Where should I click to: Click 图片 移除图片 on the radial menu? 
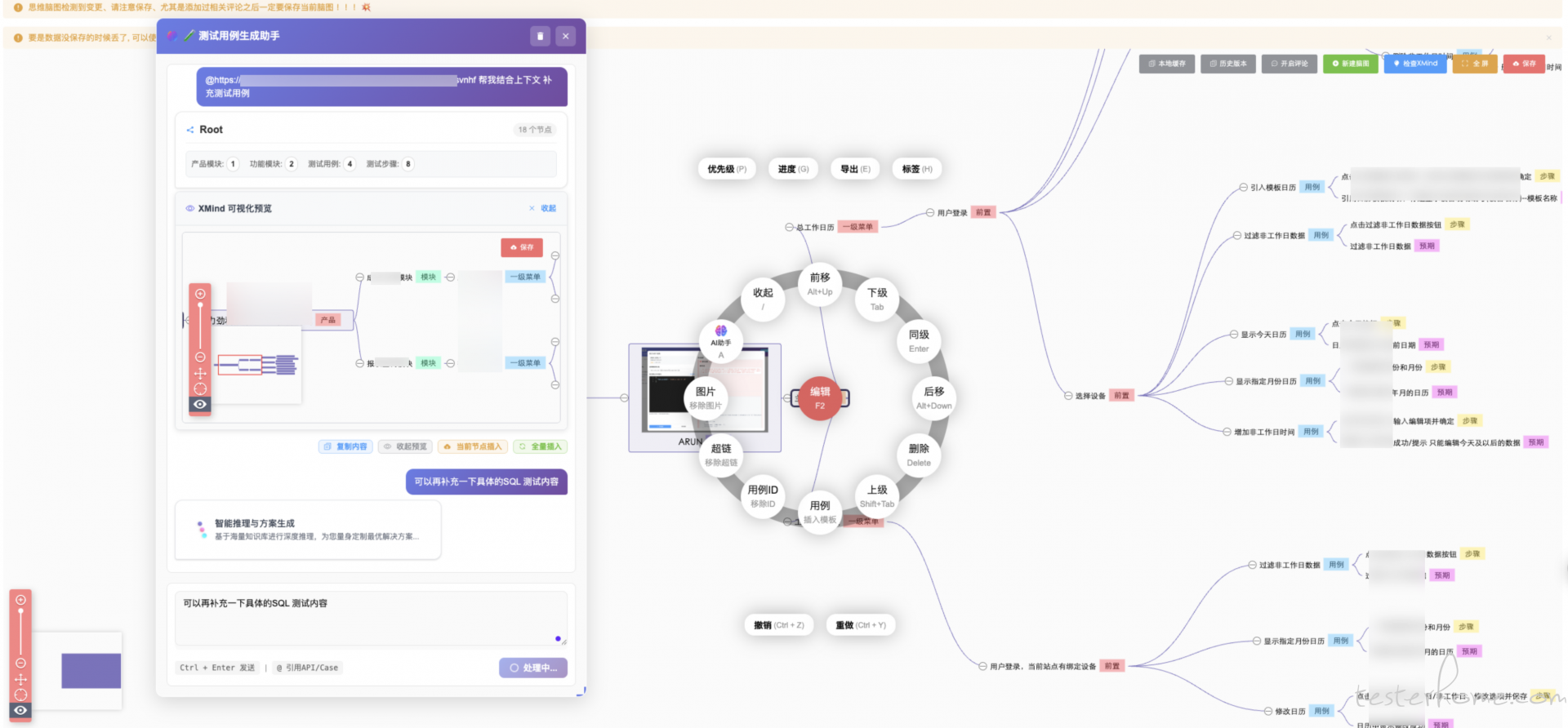706,398
